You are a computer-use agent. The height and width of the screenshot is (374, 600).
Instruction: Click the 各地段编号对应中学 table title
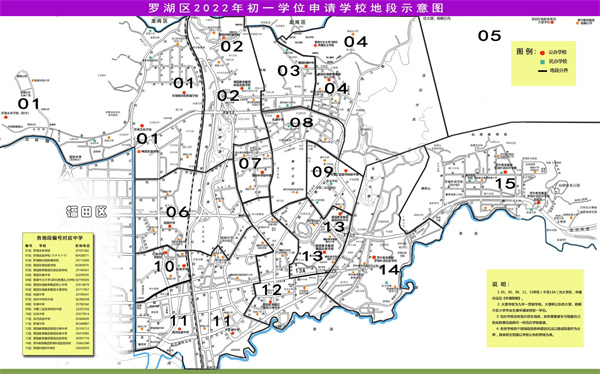[x=59, y=238]
